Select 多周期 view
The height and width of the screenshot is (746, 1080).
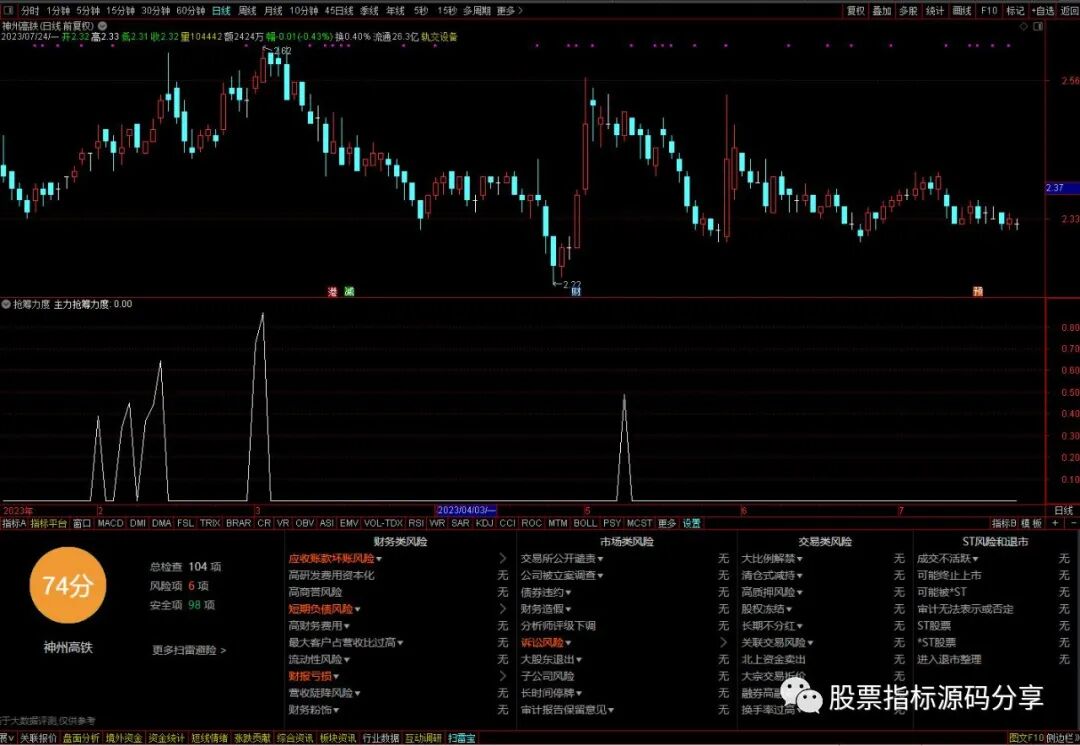coord(477,11)
